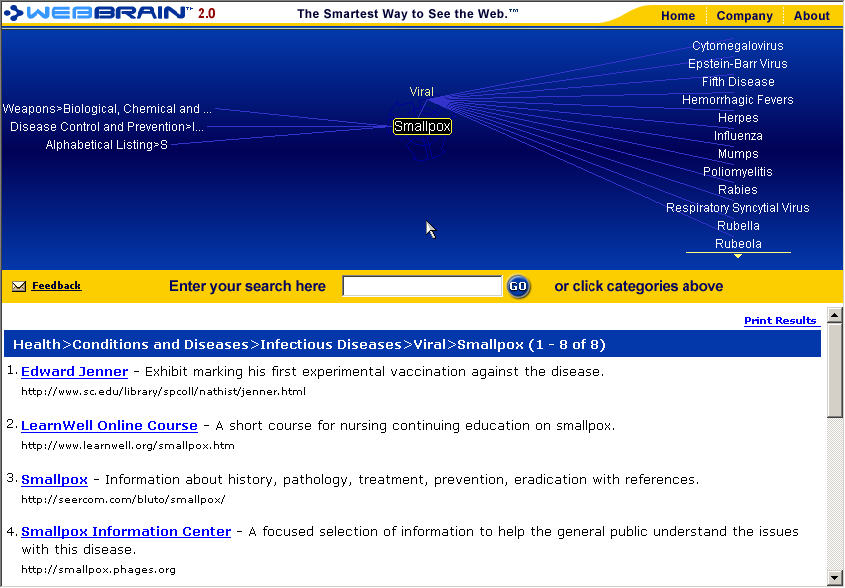
Task: Click scrollbar up arrow in results
Action: (x=835, y=315)
